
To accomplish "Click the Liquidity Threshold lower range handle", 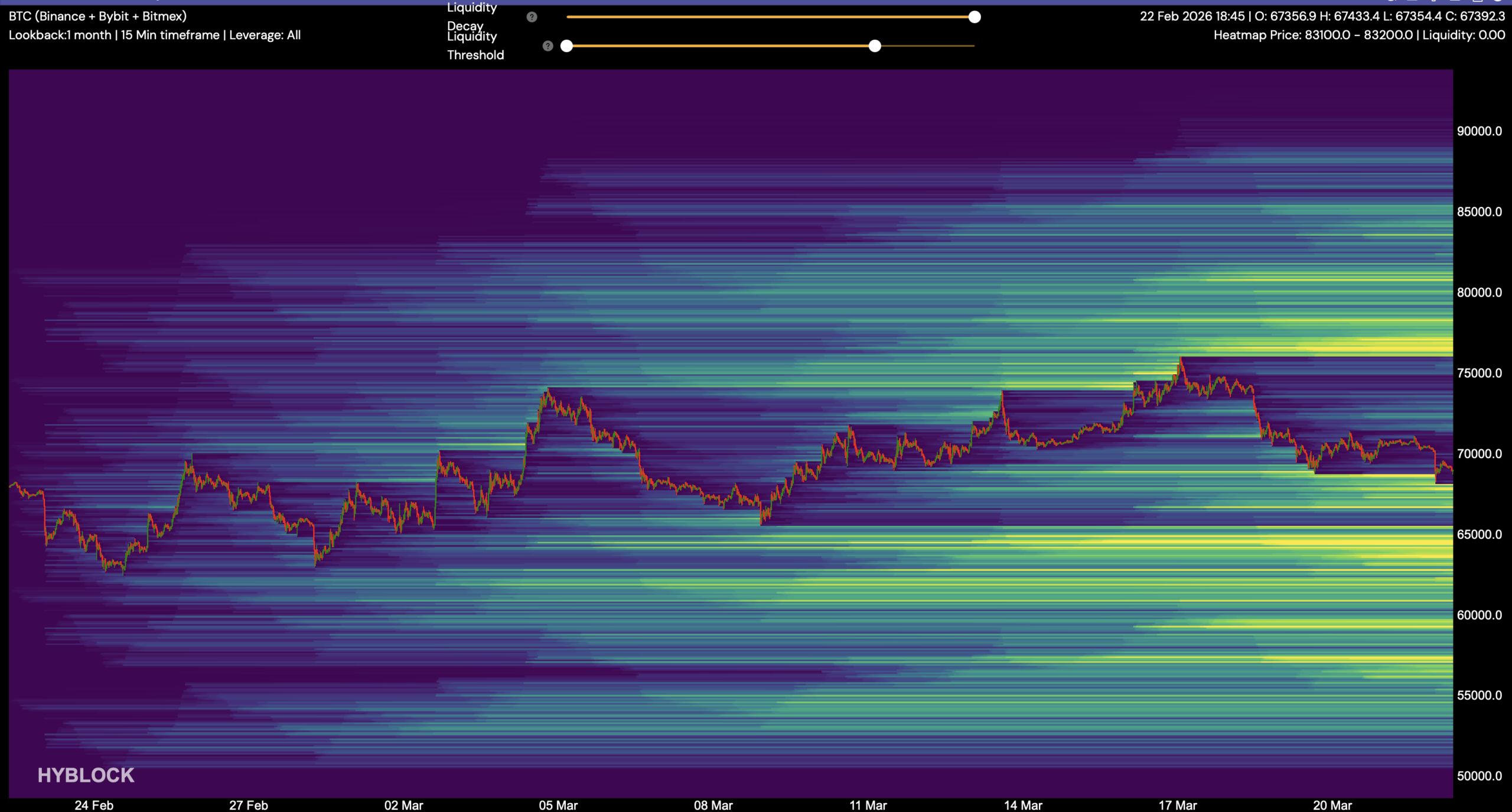I will 566,46.
